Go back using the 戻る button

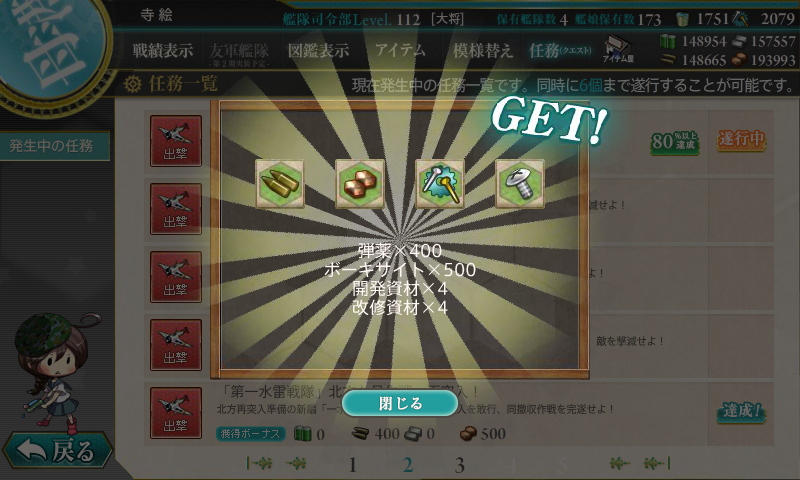click(57, 451)
